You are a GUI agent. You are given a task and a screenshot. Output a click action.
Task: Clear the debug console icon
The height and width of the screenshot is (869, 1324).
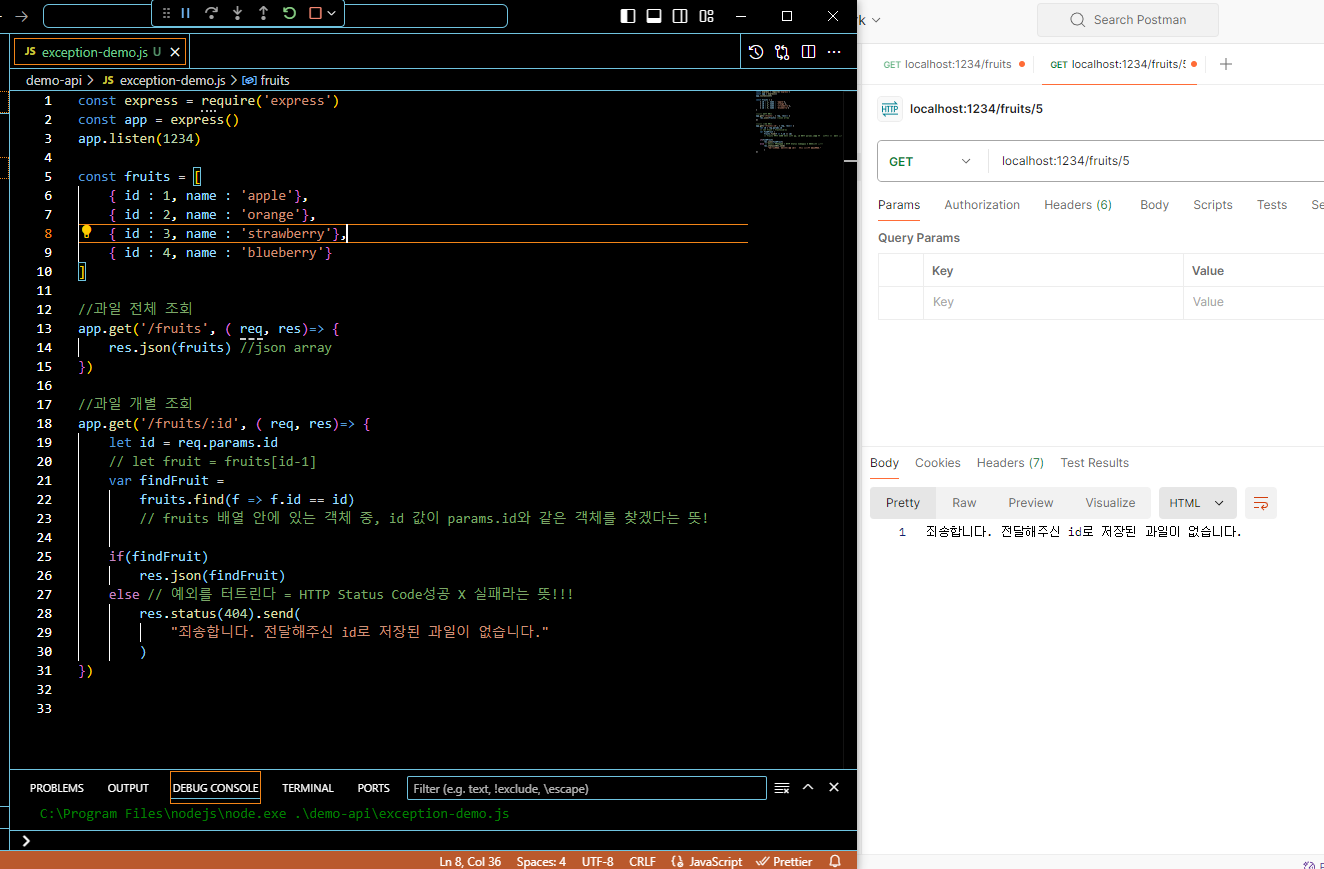pos(782,788)
